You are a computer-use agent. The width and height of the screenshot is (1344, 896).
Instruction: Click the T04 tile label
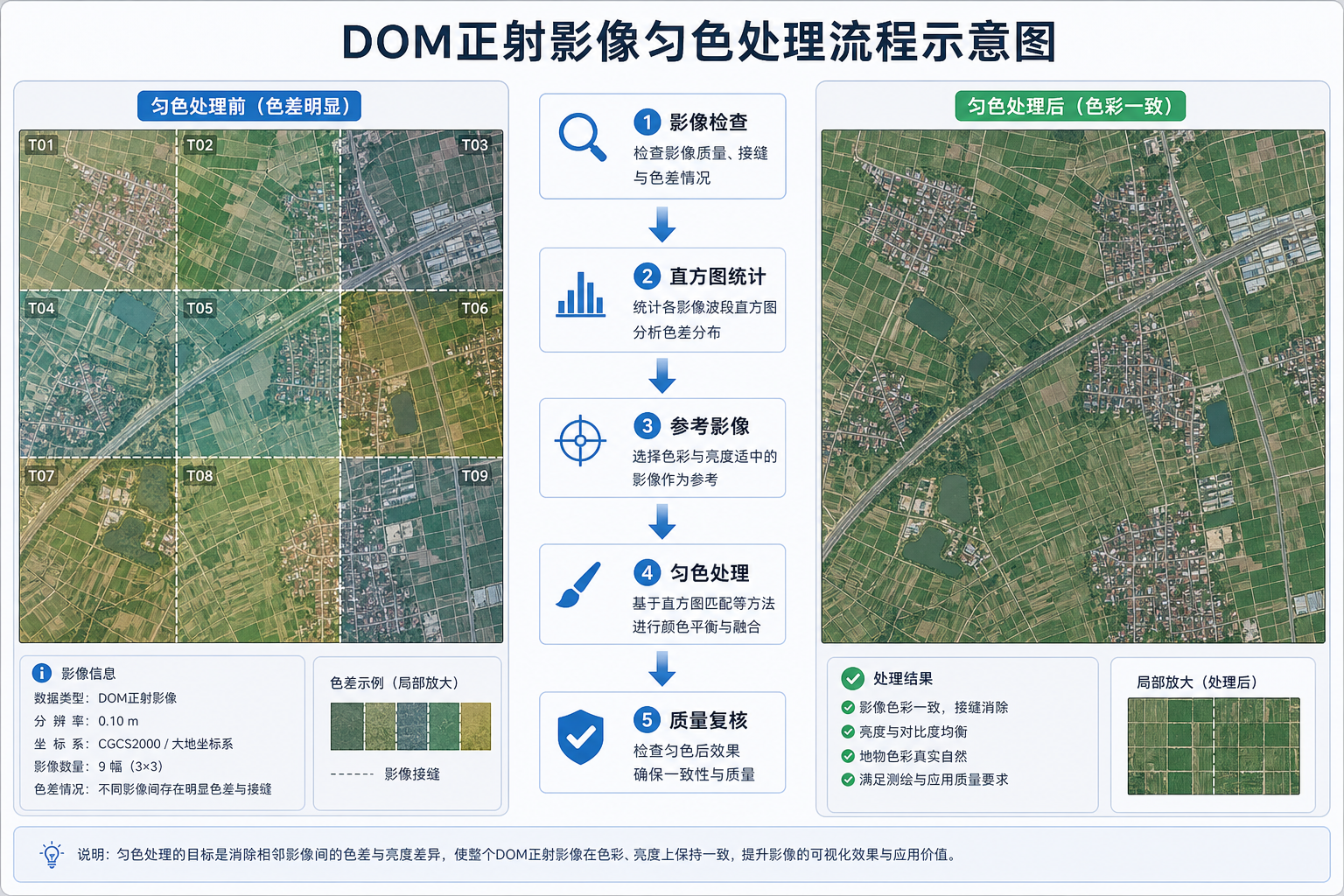pos(41,308)
